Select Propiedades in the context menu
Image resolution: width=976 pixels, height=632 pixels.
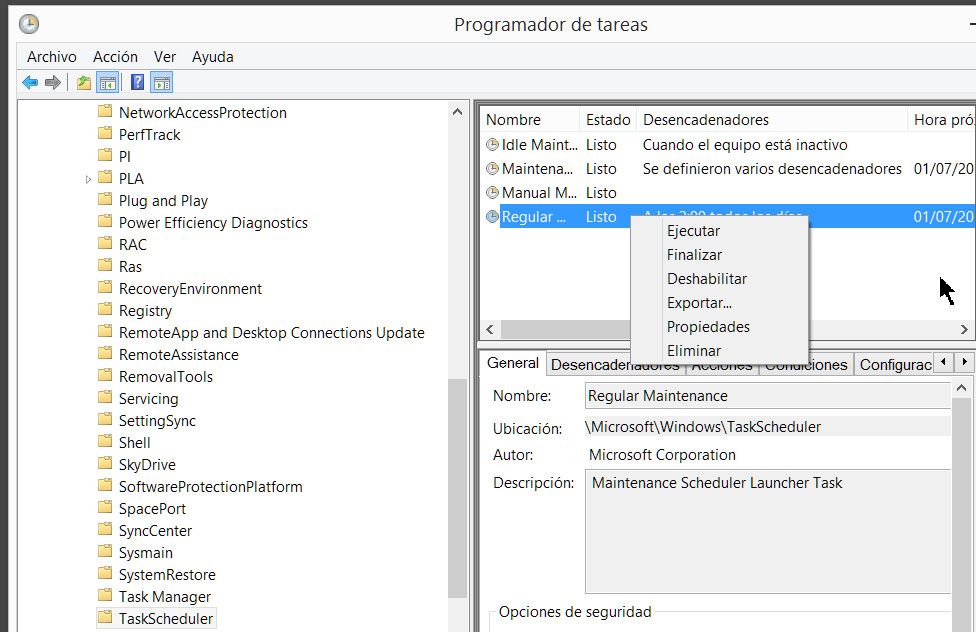click(708, 327)
